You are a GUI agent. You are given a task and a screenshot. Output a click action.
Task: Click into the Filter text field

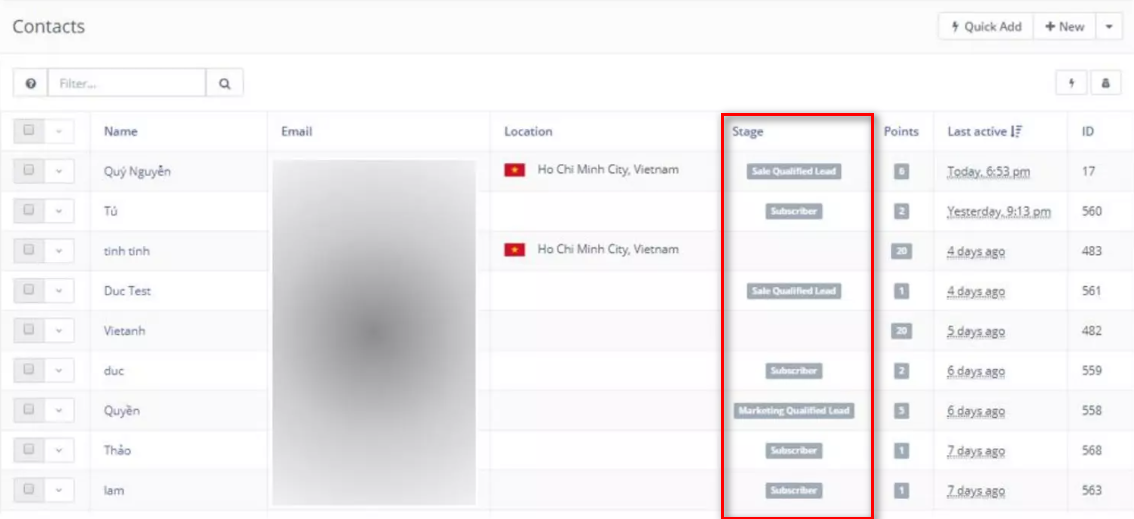pyautogui.click(x=127, y=84)
